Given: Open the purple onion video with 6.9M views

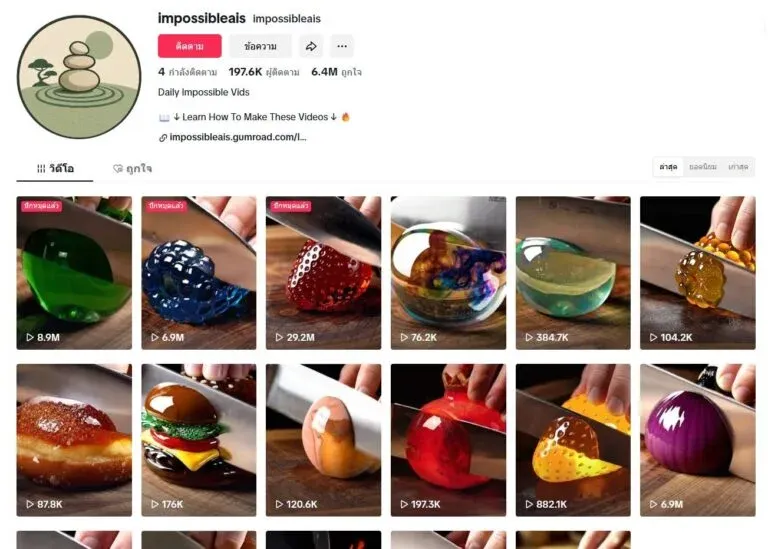Looking at the screenshot, I should (697, 440).
